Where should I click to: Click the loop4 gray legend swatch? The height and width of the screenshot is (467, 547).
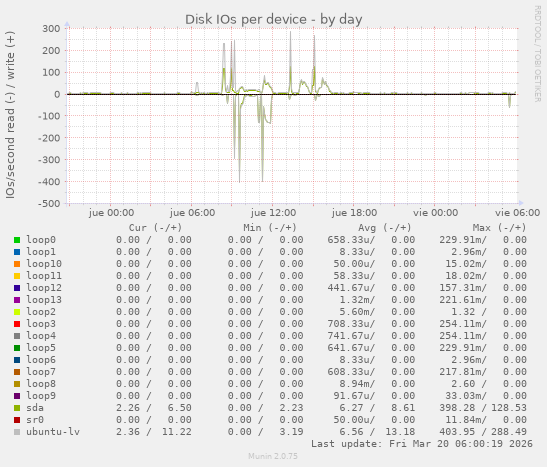coord(17,336)
